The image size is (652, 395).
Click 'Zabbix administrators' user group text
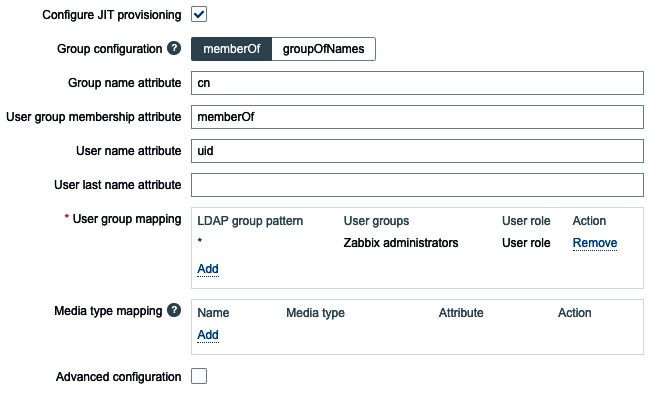pos(401,243)
